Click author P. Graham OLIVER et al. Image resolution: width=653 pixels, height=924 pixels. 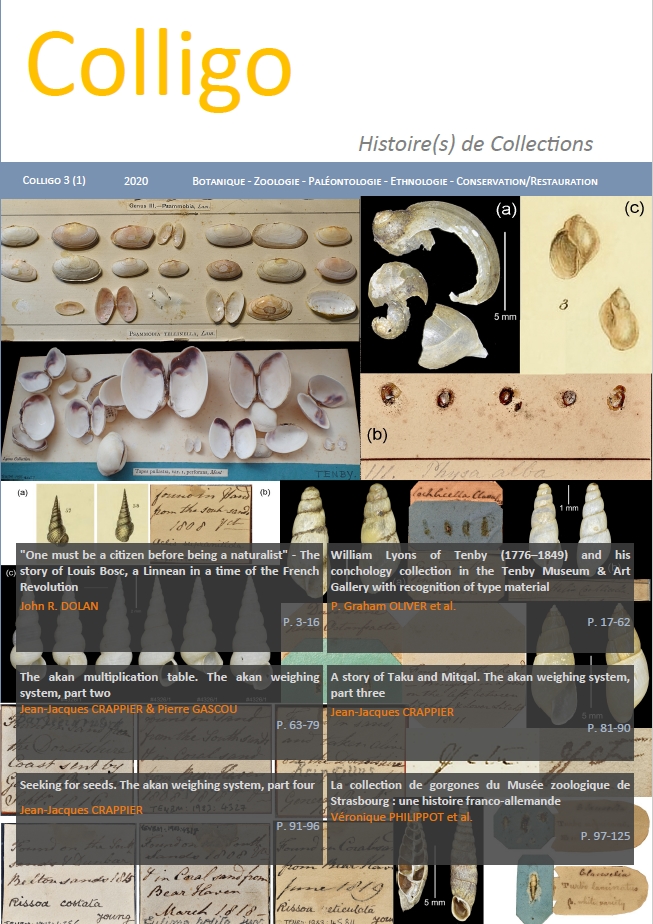click(393, 606)
